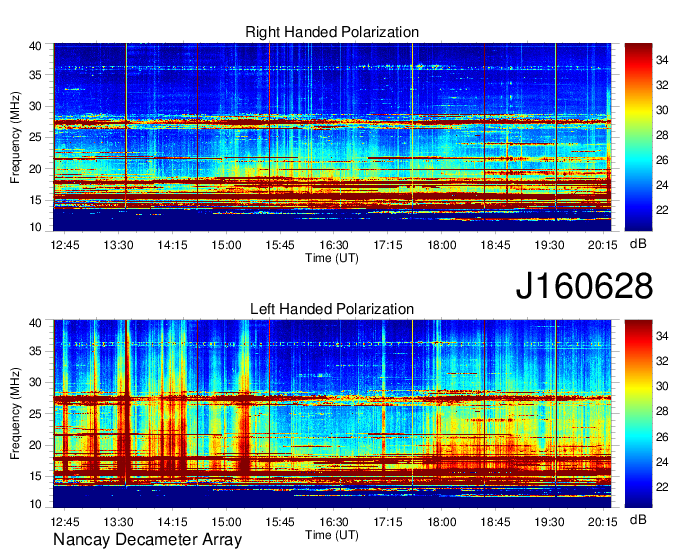Click the 18:00 time tick of Right Handed plot

pyautogui.click(x=441, y=245)
